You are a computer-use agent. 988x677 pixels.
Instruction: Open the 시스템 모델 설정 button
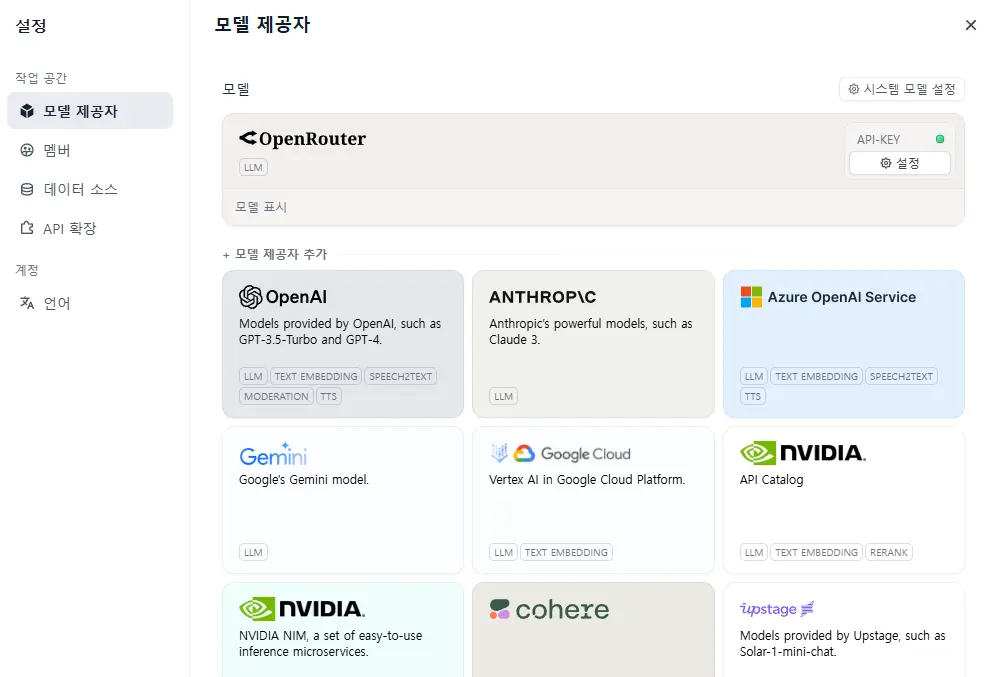pyautogui.click(x=902, y=88)
